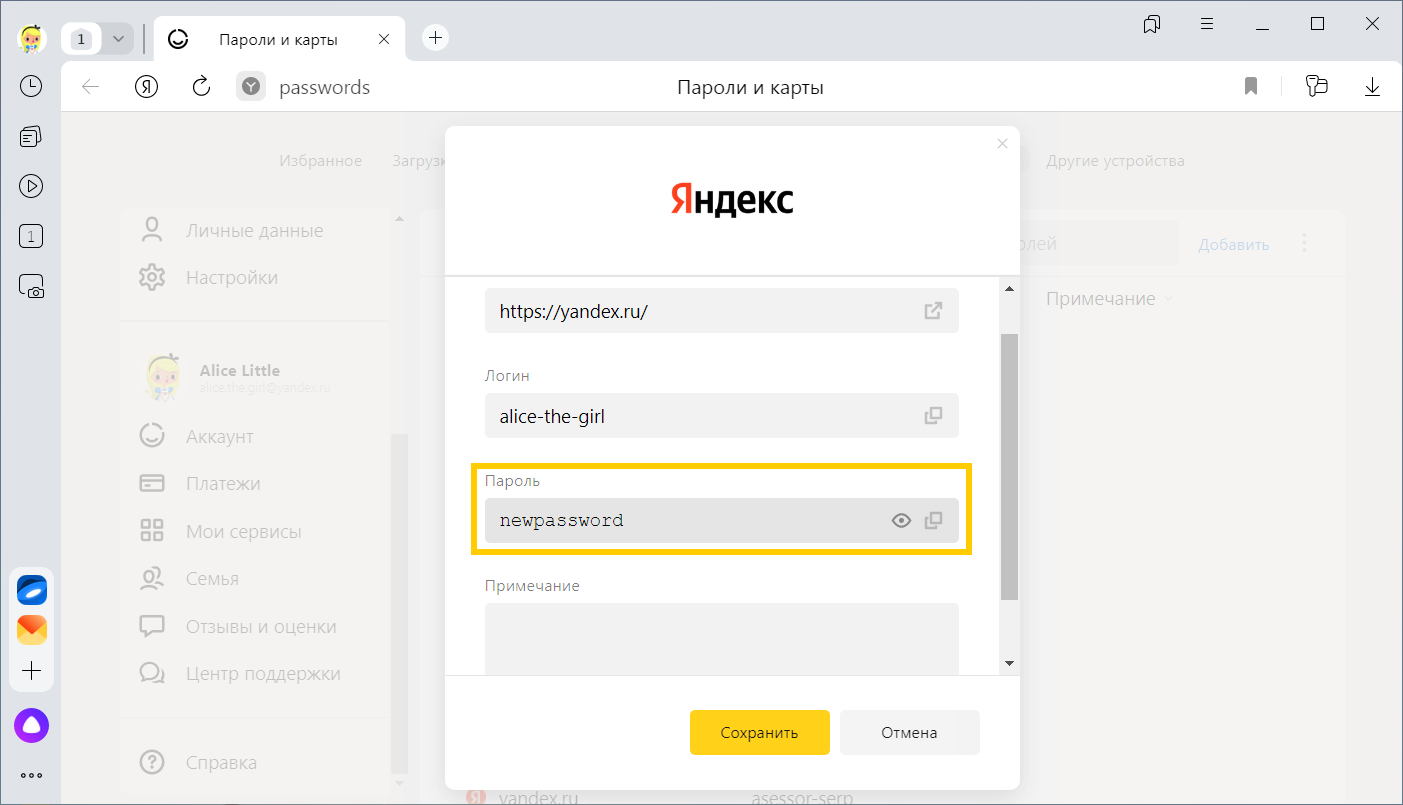This screenshot has width=1403, height=805.
Task: Click Alice Little account profile
Action: 240,377
